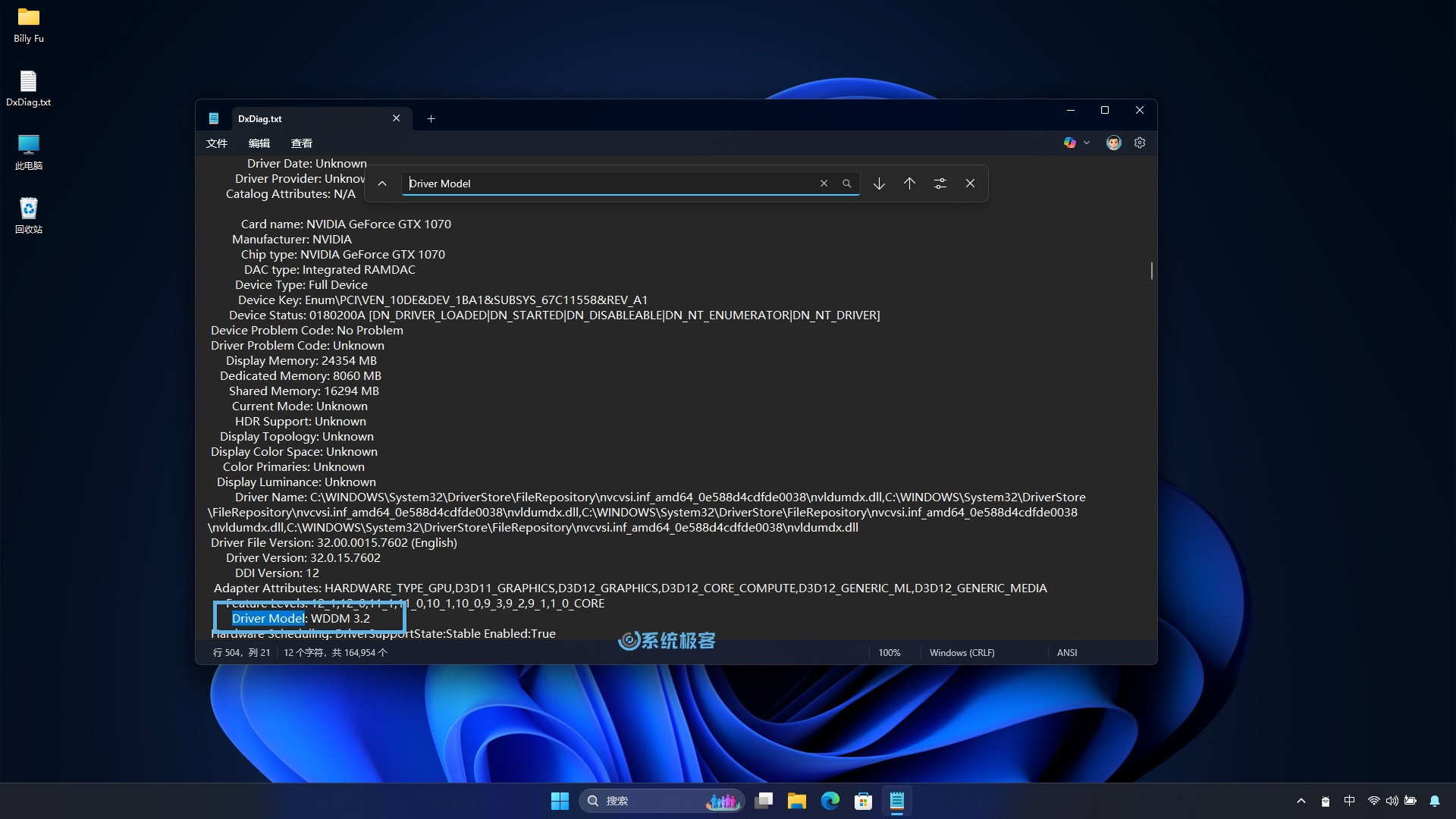Find next with the down arrow
Image resolution: width=1456 pixels, height=819 pixels.
coord(879,184)
